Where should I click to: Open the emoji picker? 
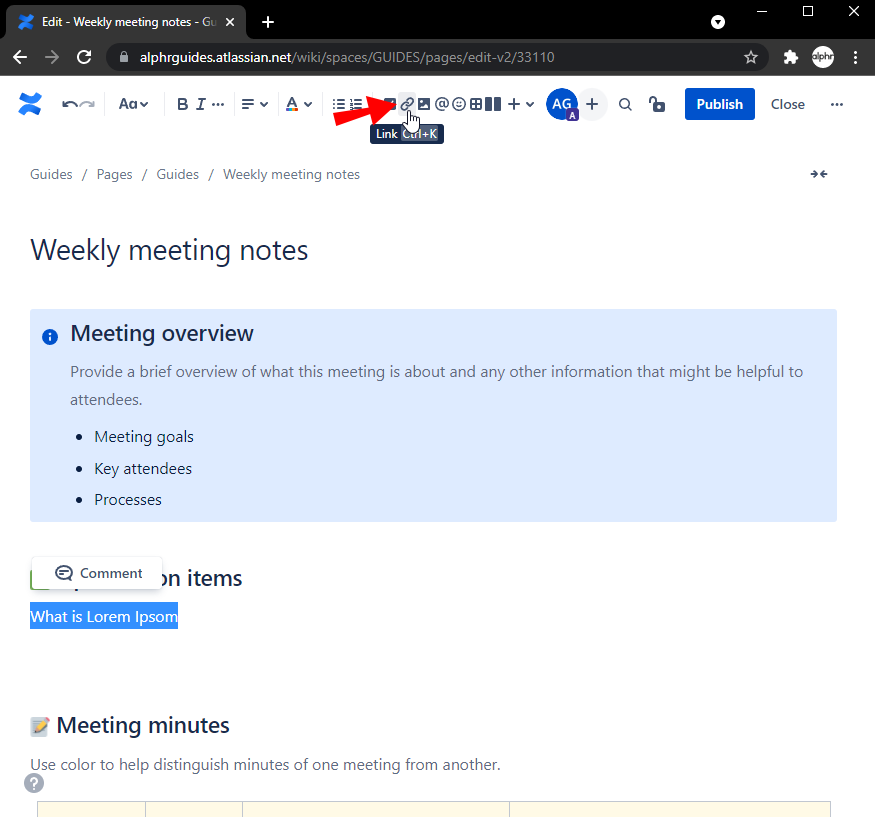[x=459, y=104]
